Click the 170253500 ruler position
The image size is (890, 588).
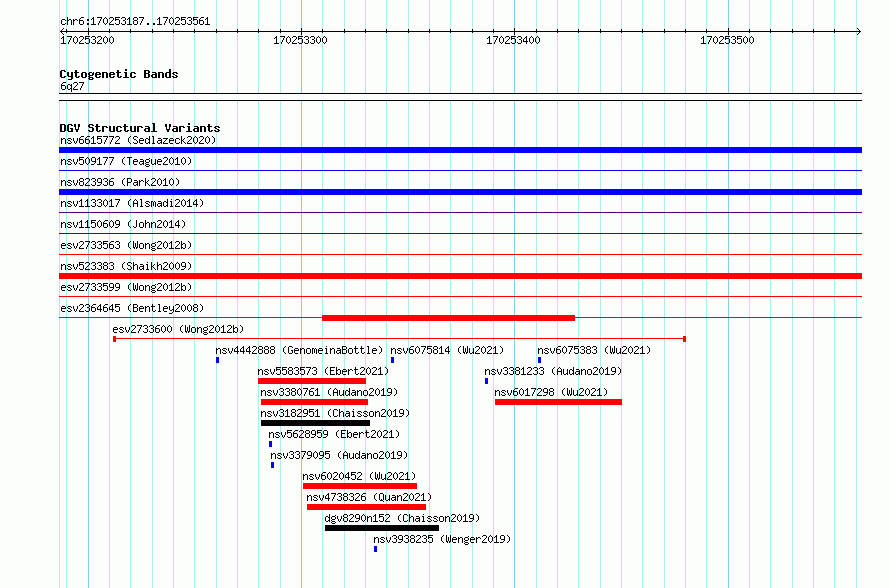[727, 40]
